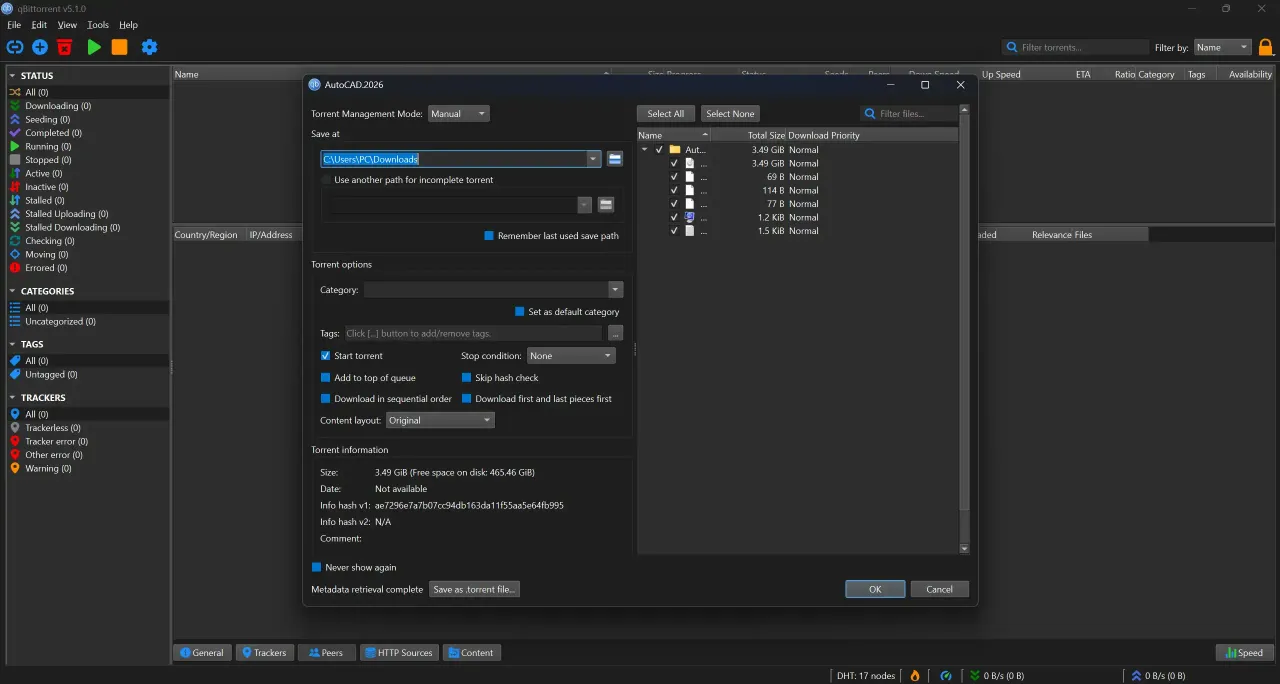This screenshot has width=1280, height=684.
Task: Click the tags '...' button
Action: click(615, 333)
